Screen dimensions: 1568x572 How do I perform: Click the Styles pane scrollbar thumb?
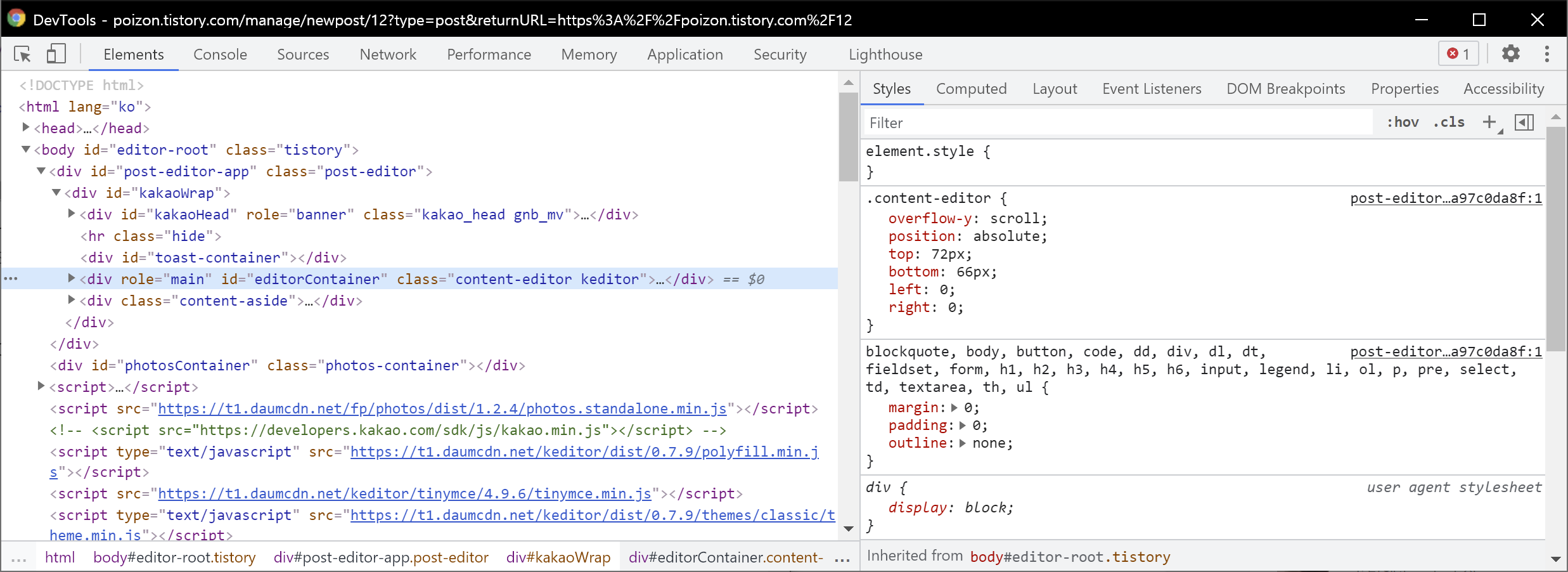click(x=1555, y=238)
